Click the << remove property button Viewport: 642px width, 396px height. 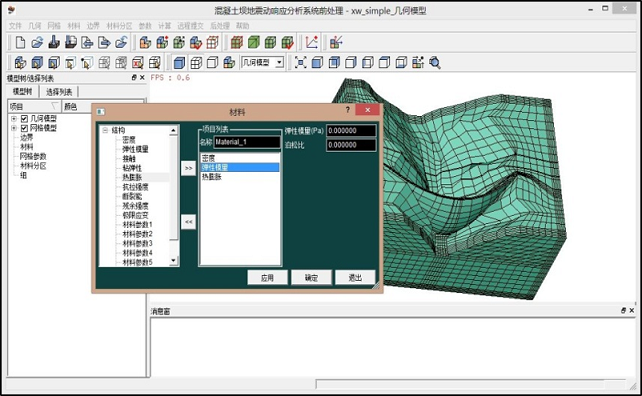pyautogui.click(x=188, y=222)
